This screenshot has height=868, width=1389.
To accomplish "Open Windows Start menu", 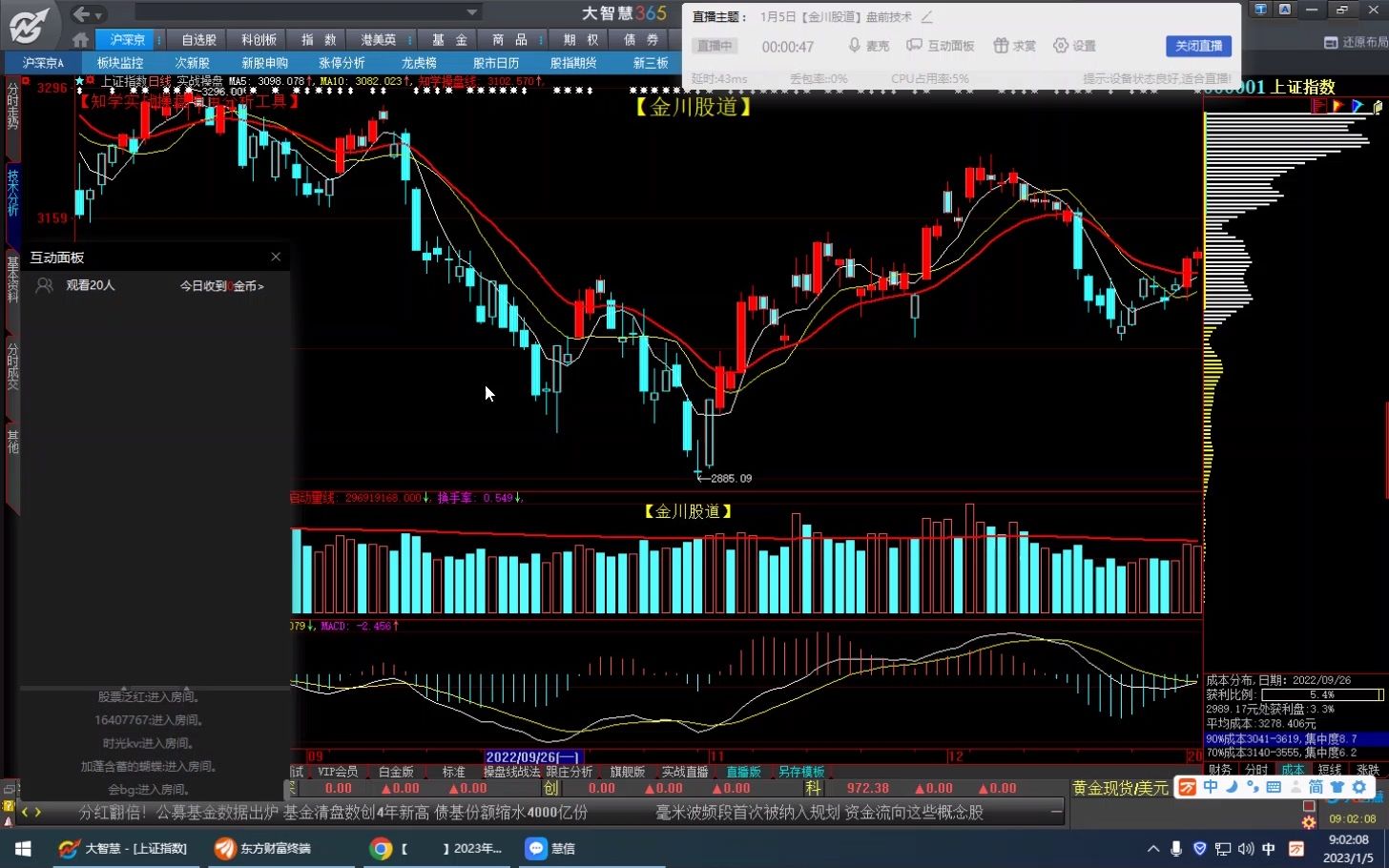I will tap(22, 848).
